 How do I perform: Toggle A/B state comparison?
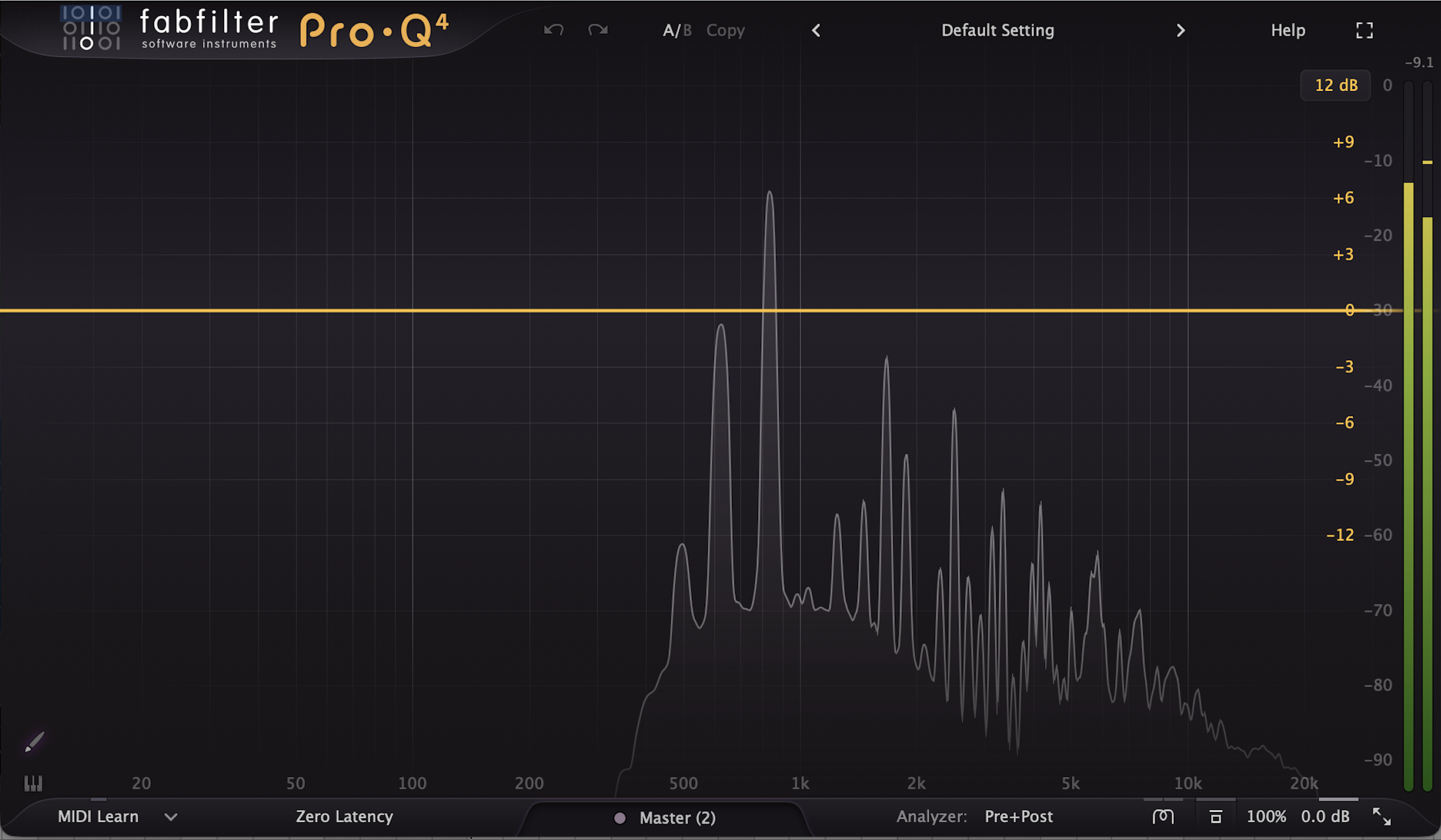pos(677,30)
